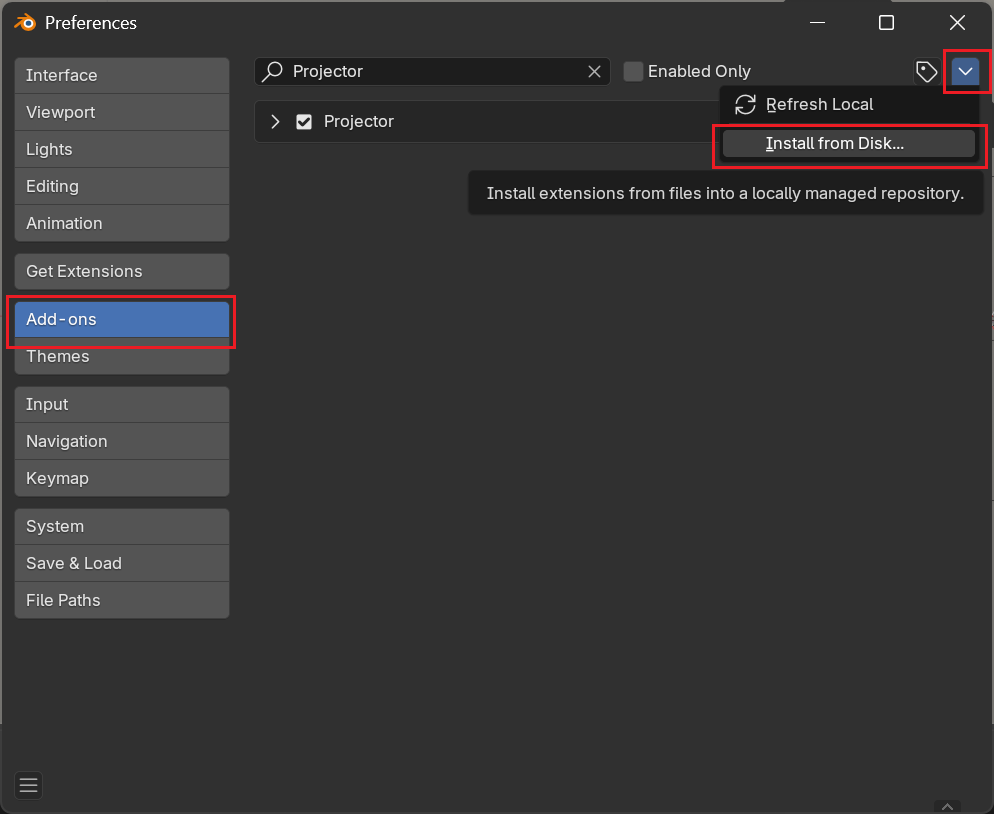Switch to the Viewport section
The width and height of the screenshot is (994, 814).
coord(122,112)
